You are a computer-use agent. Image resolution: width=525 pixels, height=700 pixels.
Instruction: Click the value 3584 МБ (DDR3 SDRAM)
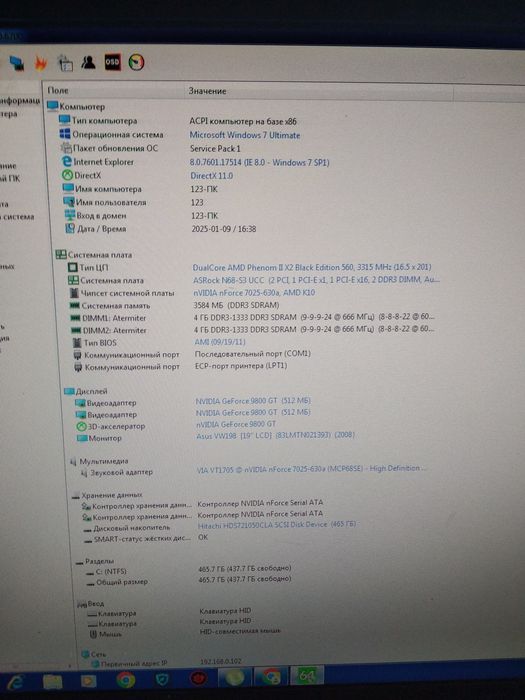pyautogui.click(x=236, y=305)
